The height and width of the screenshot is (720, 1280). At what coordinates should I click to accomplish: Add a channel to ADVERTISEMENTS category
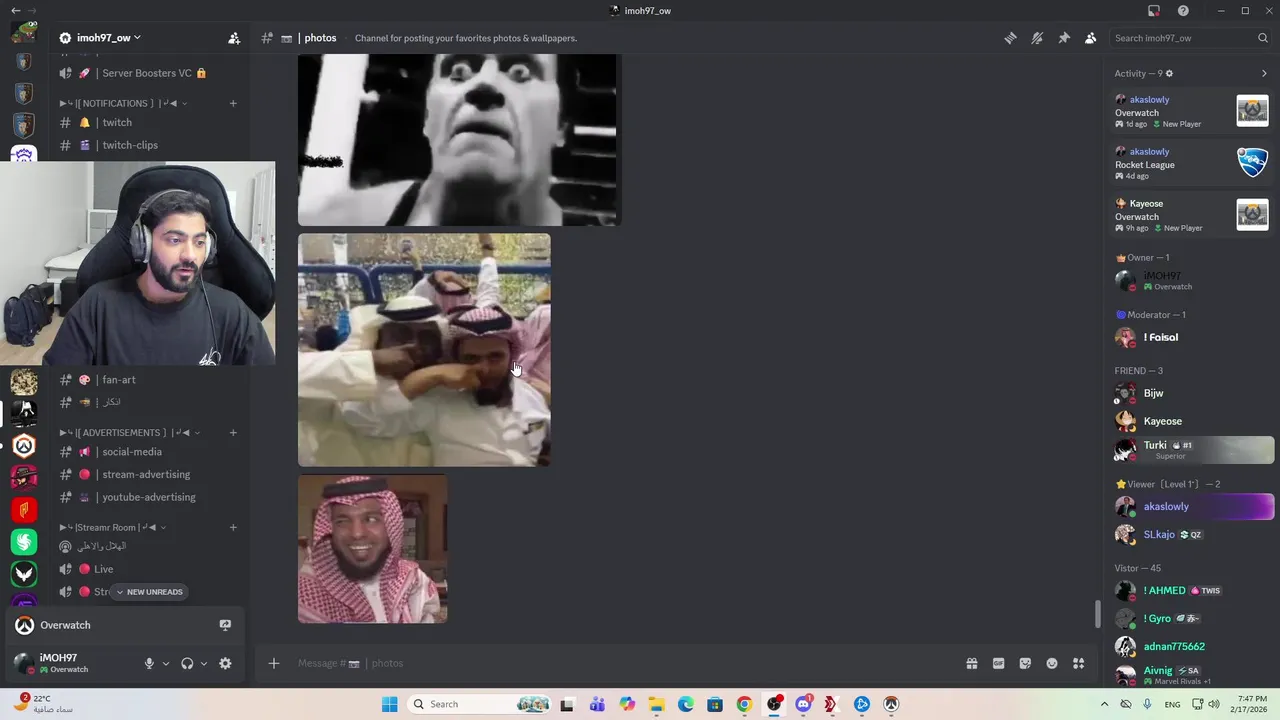tap(233, 433)
